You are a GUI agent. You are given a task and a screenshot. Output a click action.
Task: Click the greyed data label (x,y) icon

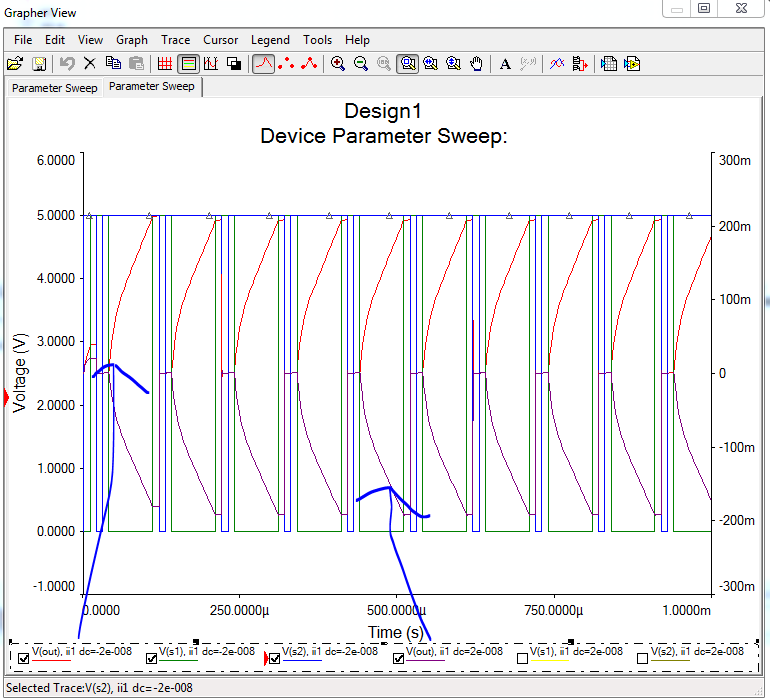[528, 64]
